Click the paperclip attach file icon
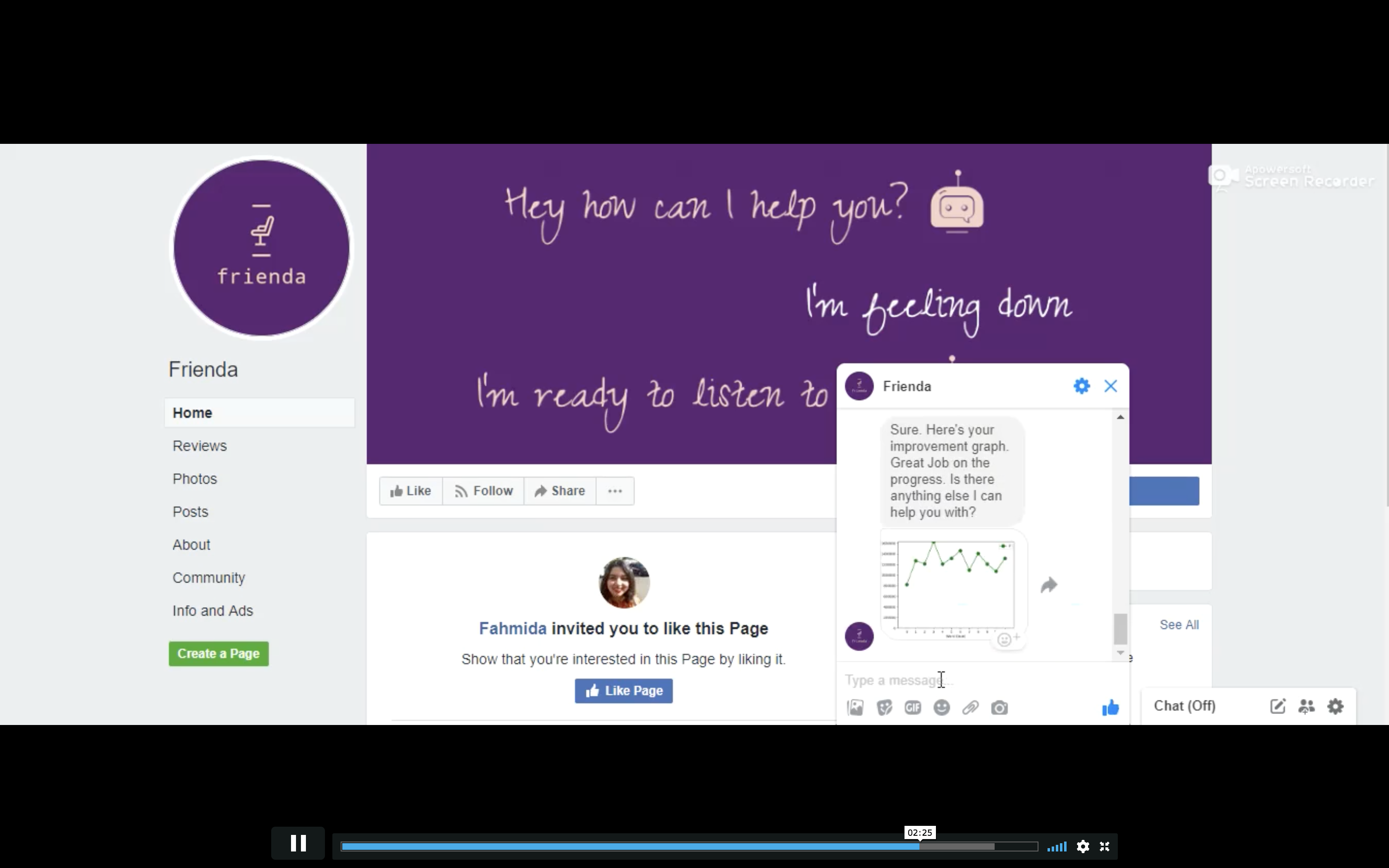 coord(971,707)
